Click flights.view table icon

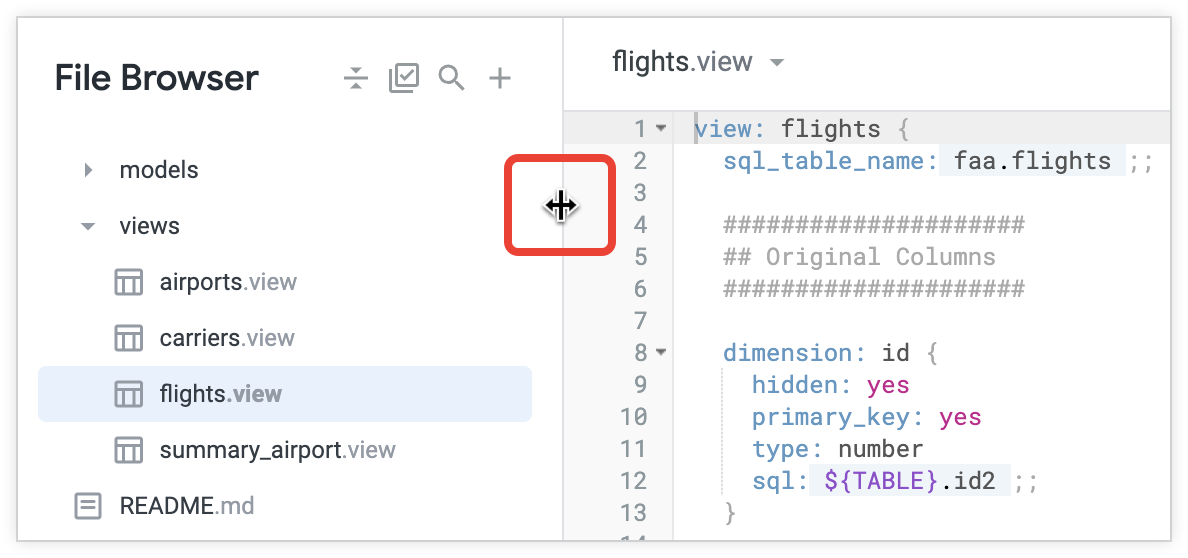(x=128, y=394)
